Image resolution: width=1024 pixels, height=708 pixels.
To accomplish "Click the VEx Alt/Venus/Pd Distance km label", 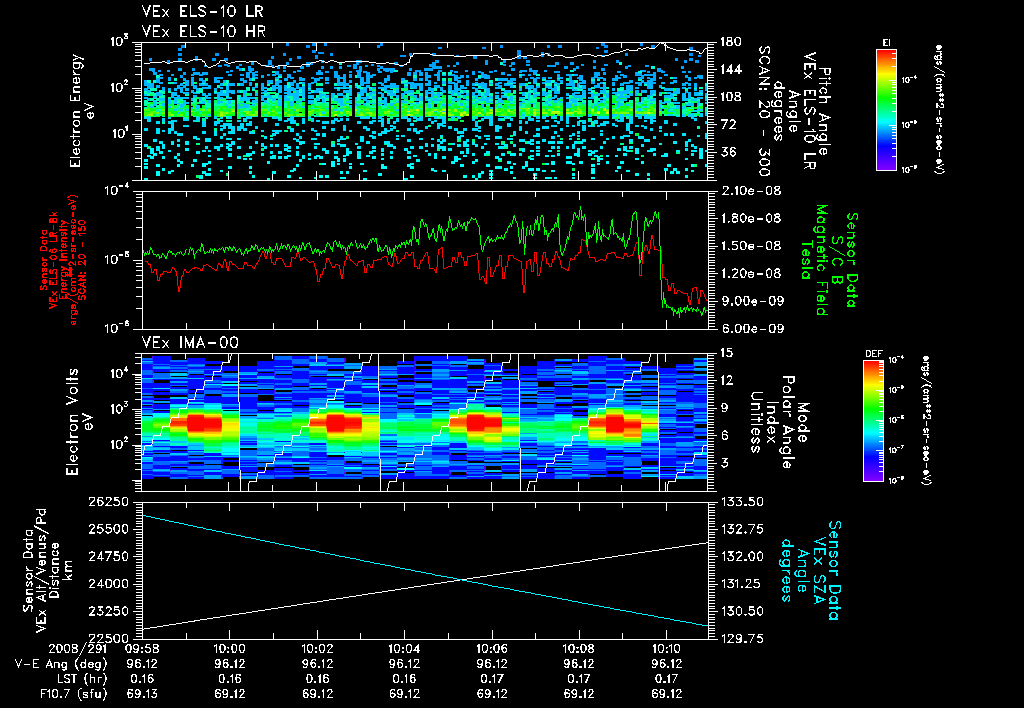I will (x=48, y=570).
